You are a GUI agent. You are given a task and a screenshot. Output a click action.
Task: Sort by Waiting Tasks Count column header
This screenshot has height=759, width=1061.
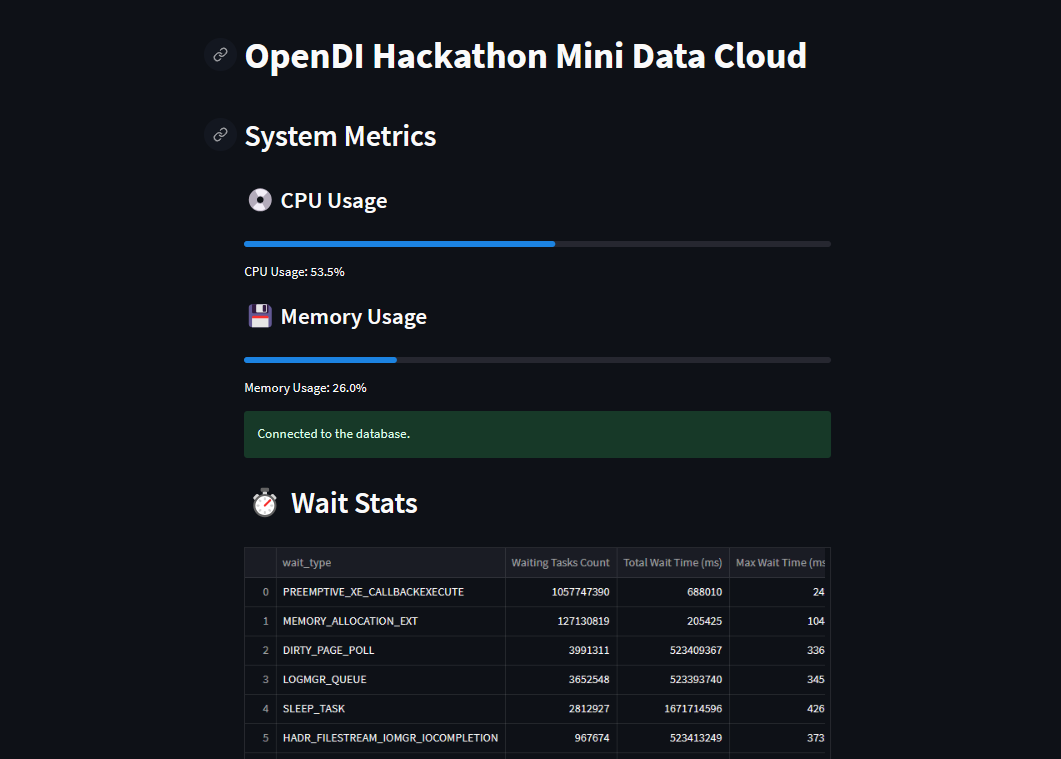pos(561,562)
